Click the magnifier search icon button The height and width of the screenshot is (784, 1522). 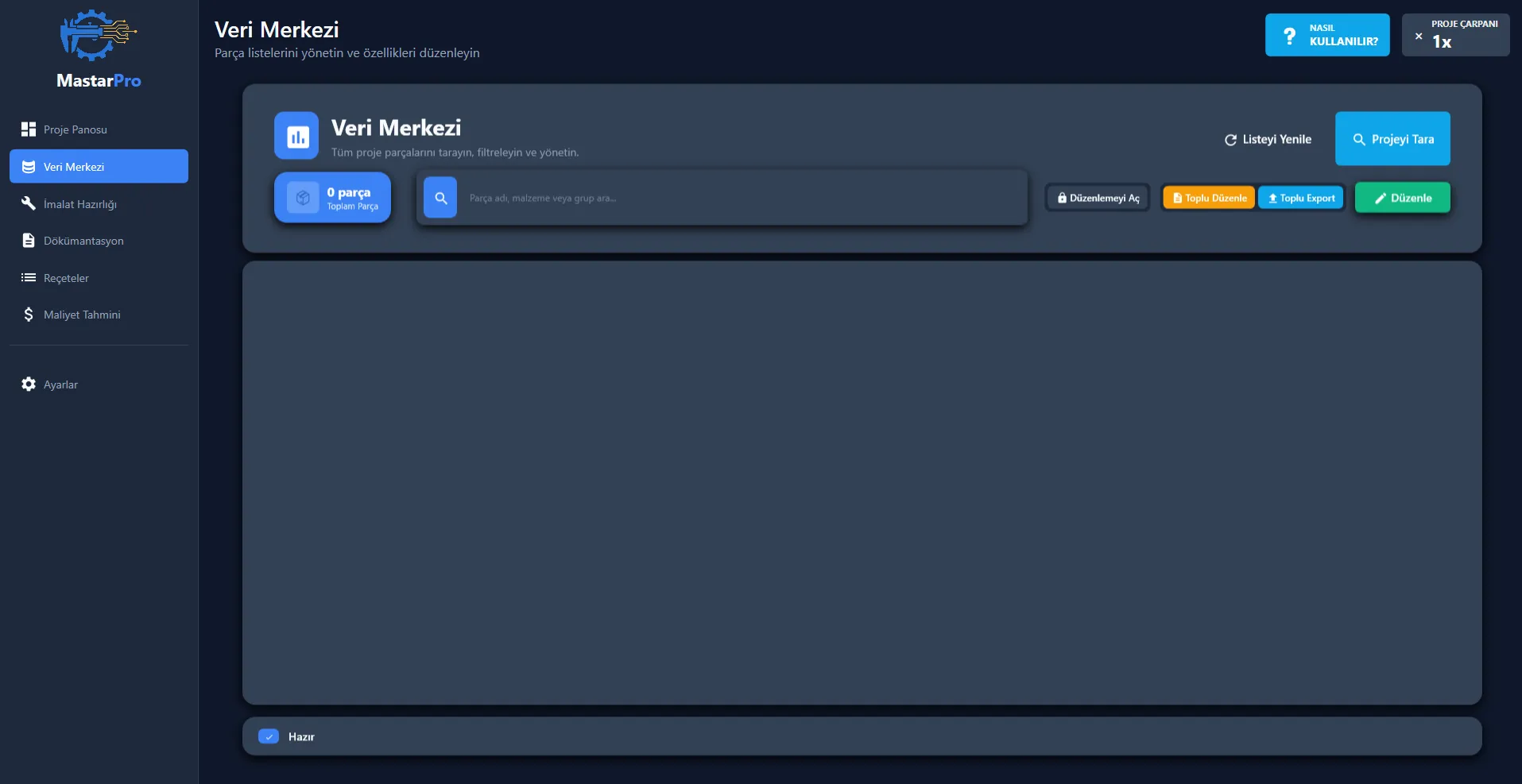click(x=440, y=198)
